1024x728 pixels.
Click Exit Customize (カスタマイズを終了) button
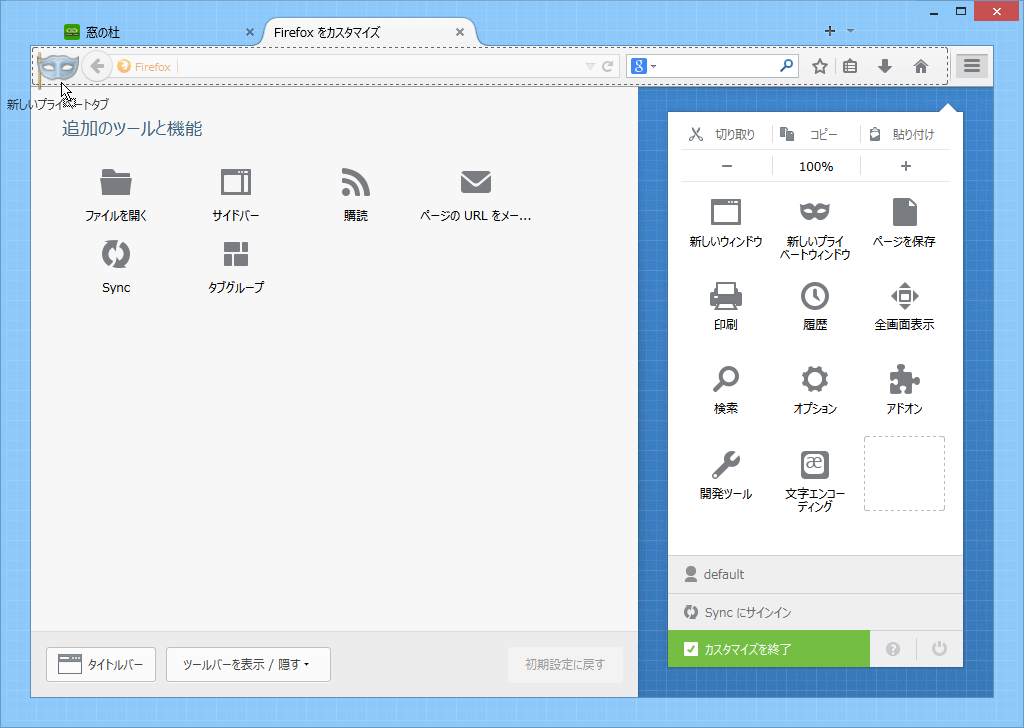[x=769, y=649]
